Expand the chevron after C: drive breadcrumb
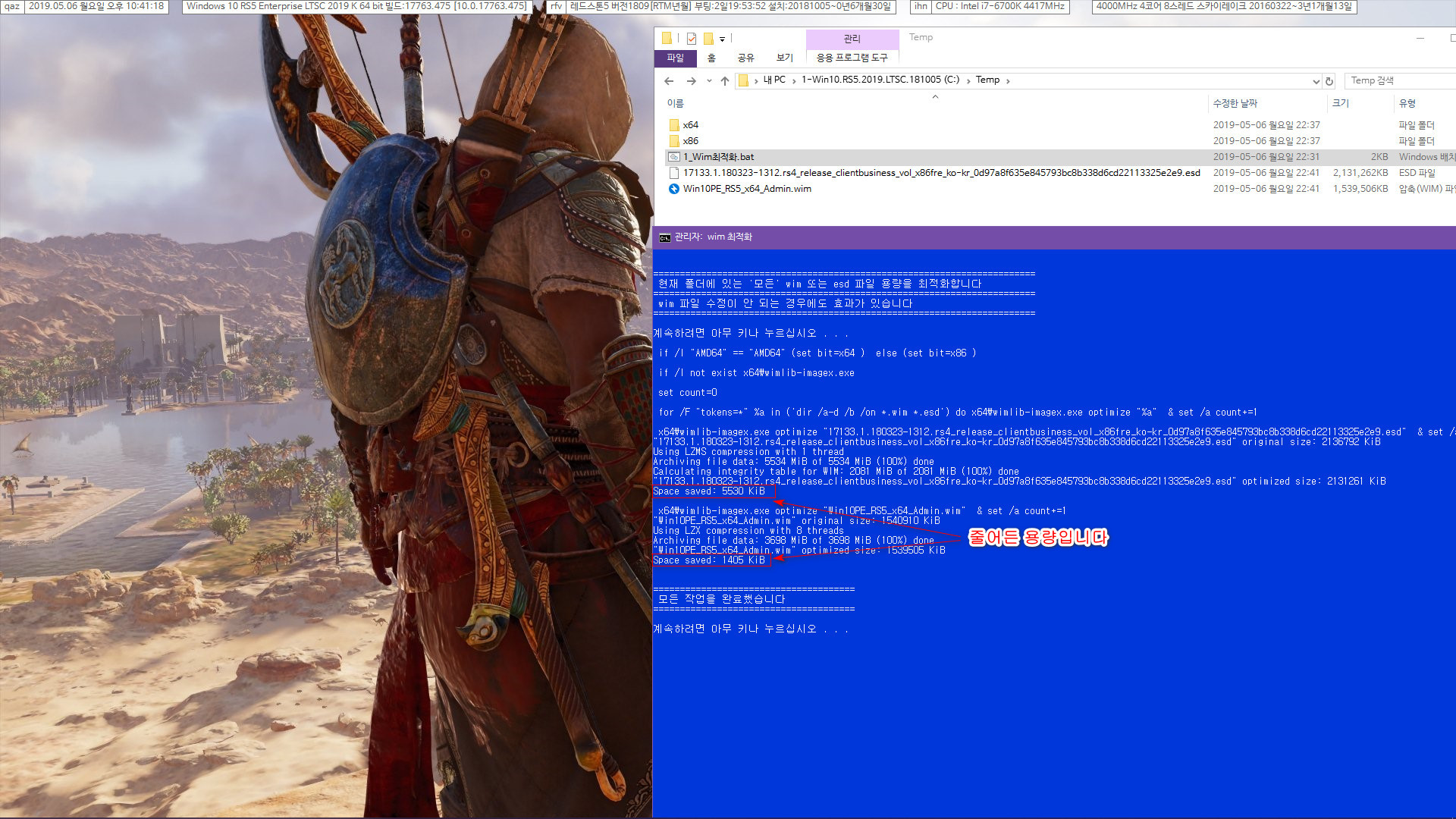1456x819 pixels. [x=968, y=80]
